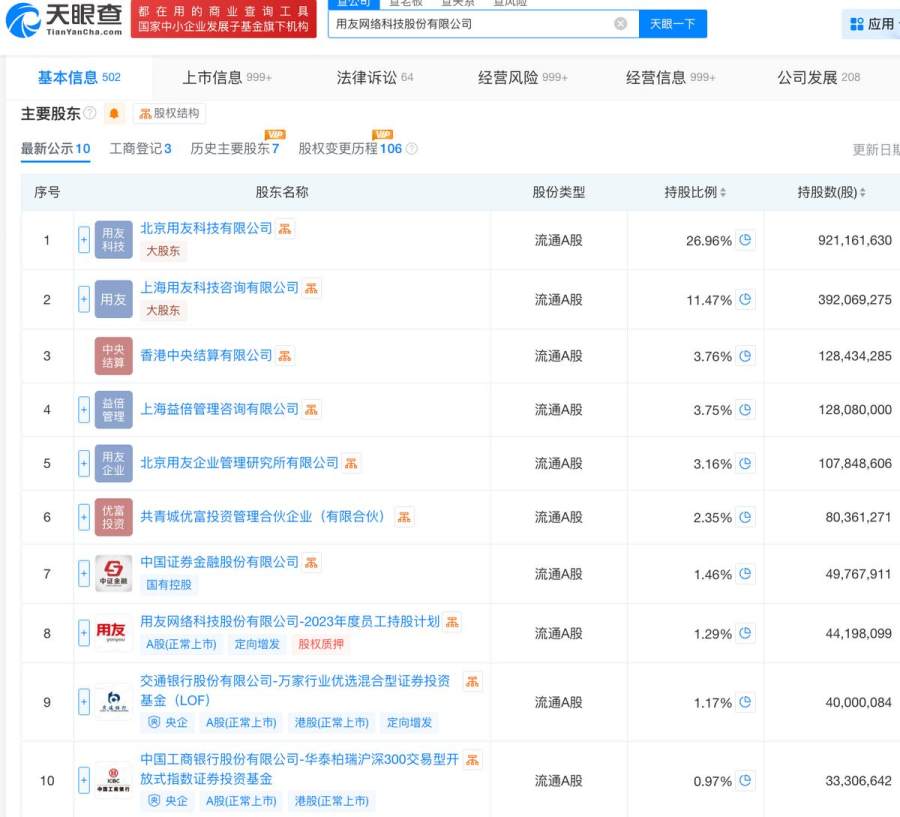Viewport: 900px width, 817px height.
Task: Open 香港中央结算有限公司 link
Action: click(x=206, y=355)
